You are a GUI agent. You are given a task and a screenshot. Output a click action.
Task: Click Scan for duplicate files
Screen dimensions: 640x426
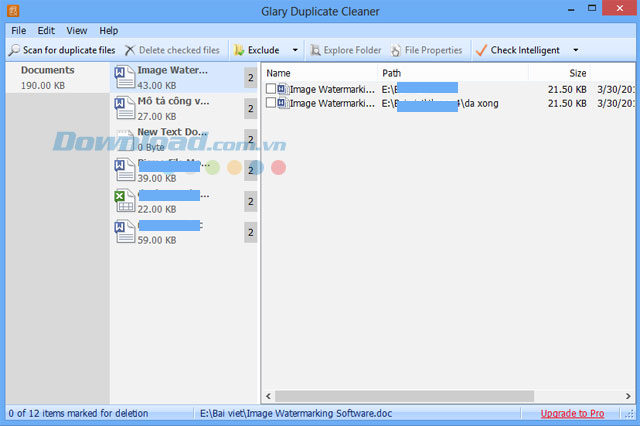[62, 50]
